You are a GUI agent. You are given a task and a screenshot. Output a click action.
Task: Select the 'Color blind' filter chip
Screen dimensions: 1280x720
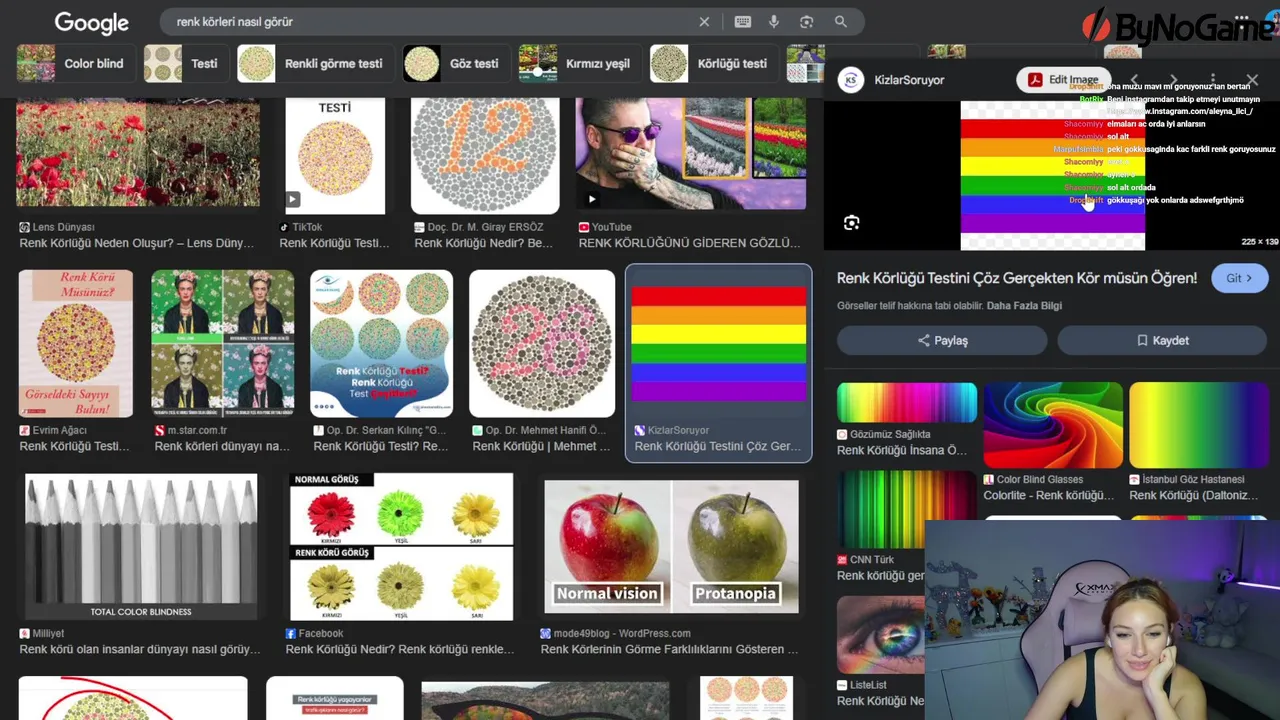(76, 63)
